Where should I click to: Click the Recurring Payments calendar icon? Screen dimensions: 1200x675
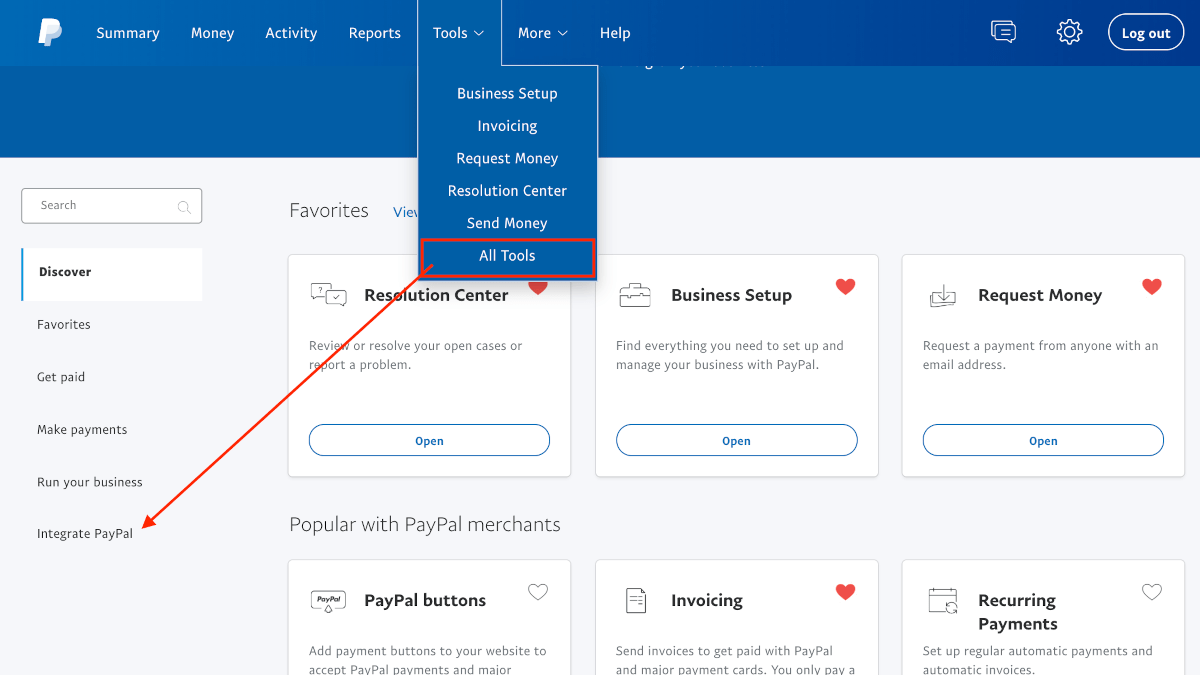[x=943, y=601]
